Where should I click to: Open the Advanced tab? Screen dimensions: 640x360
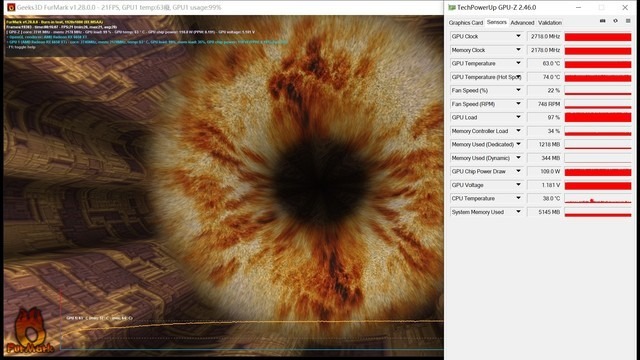522,23
